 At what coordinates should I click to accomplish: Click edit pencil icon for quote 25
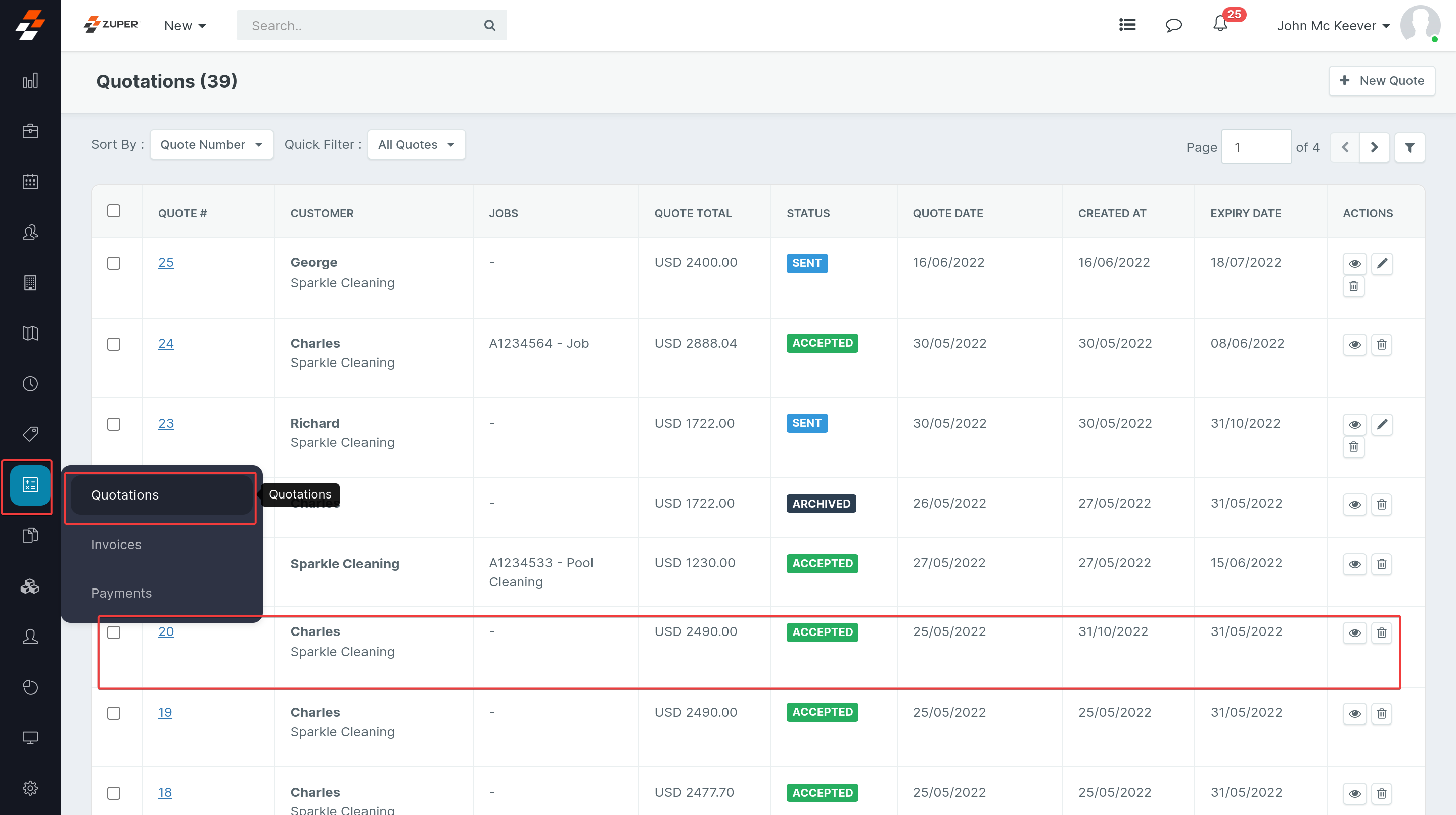(1382, 263)
